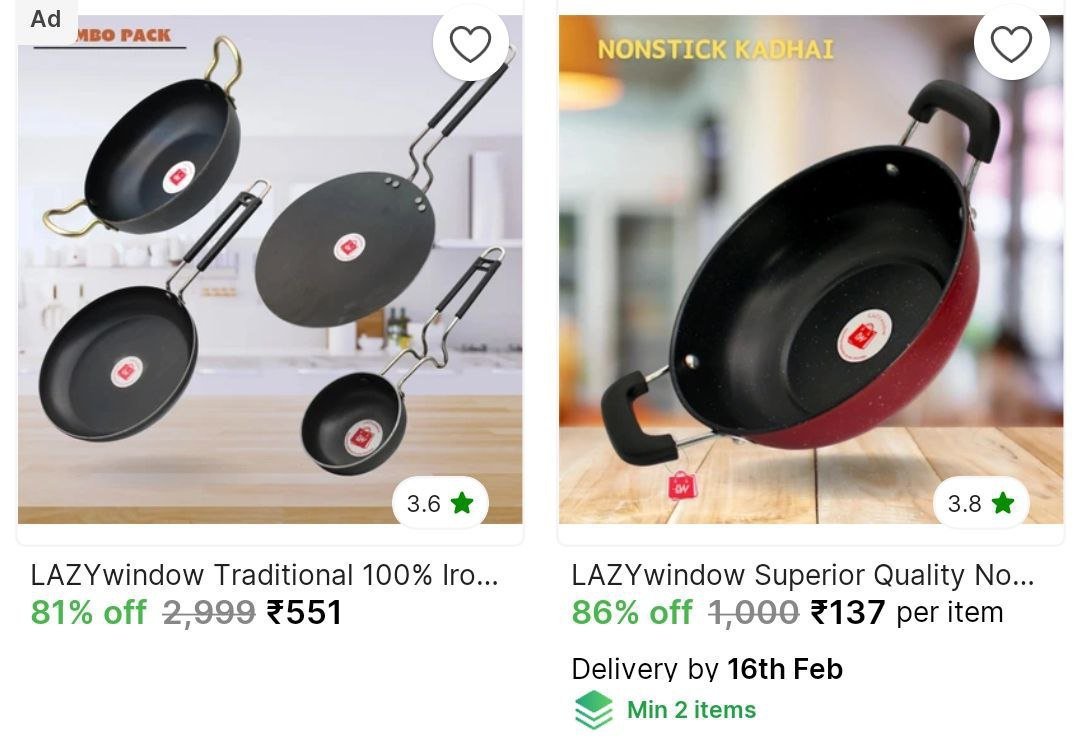Tap the ₹551 price
Screen dimensions: 1080x739
[304, 612]
